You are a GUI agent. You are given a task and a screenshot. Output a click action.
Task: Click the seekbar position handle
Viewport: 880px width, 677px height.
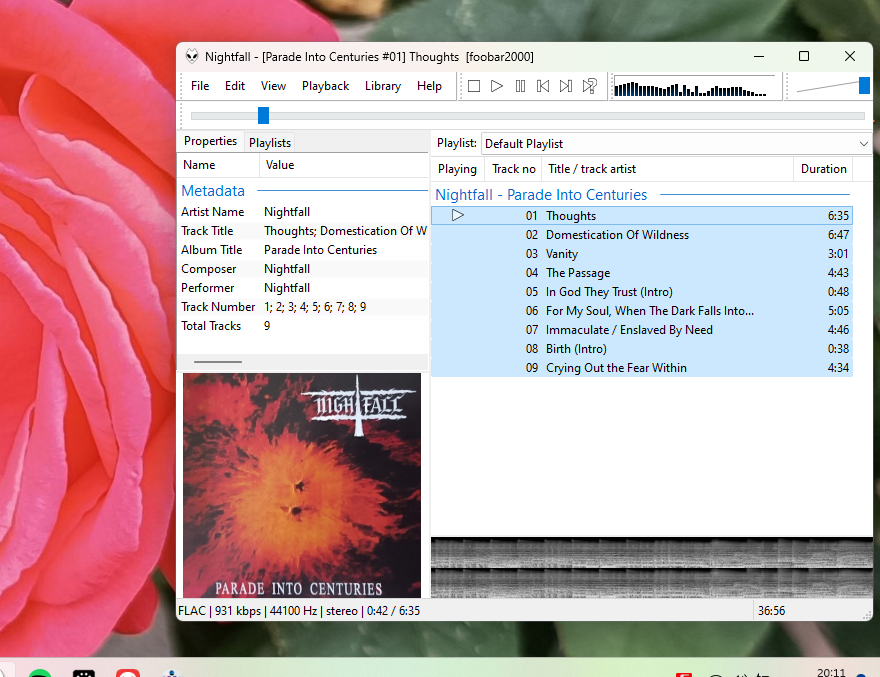(263, 116)
